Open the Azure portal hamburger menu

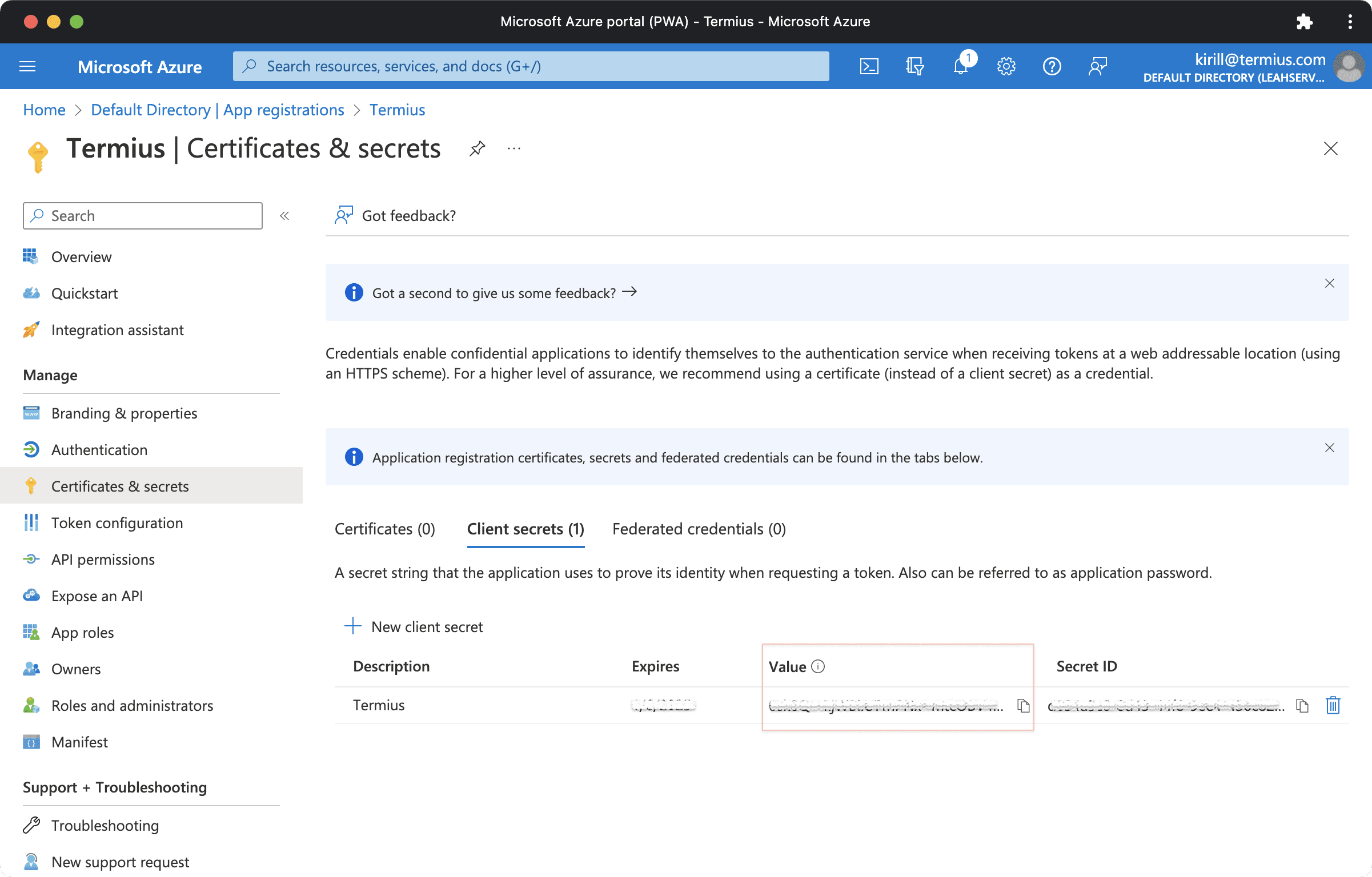pos(27,67)
